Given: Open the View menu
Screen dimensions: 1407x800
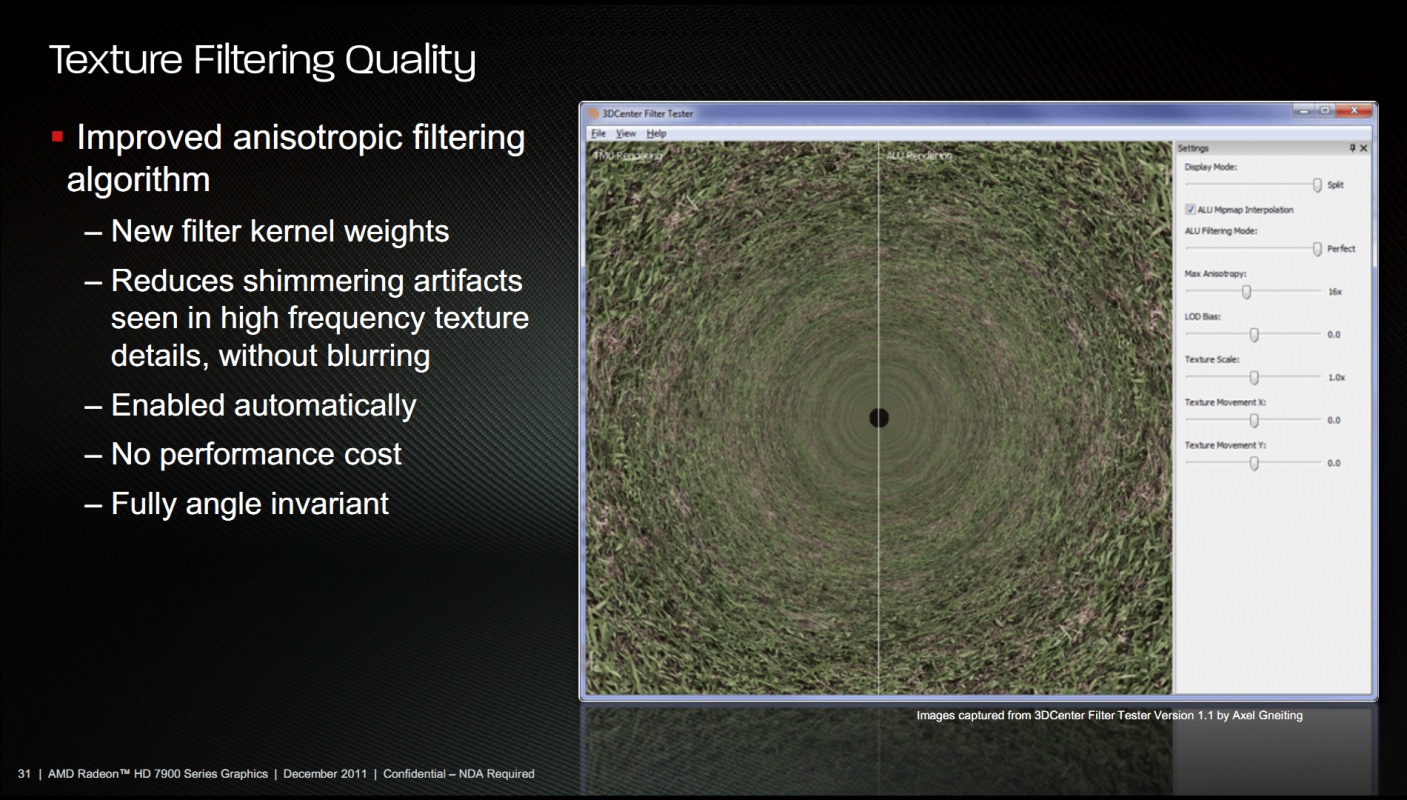Looking at the screenshot, I should click(626, 133).
